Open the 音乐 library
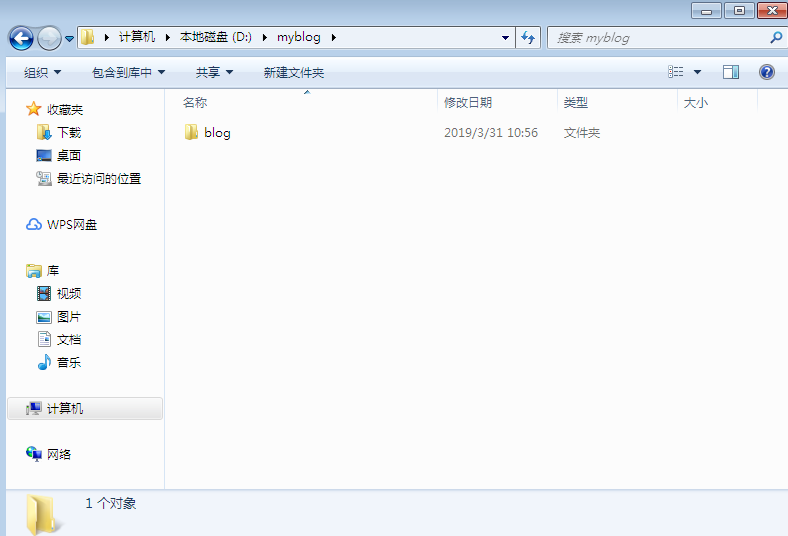This screenshot has width=788, height=536. coord(69,363)
